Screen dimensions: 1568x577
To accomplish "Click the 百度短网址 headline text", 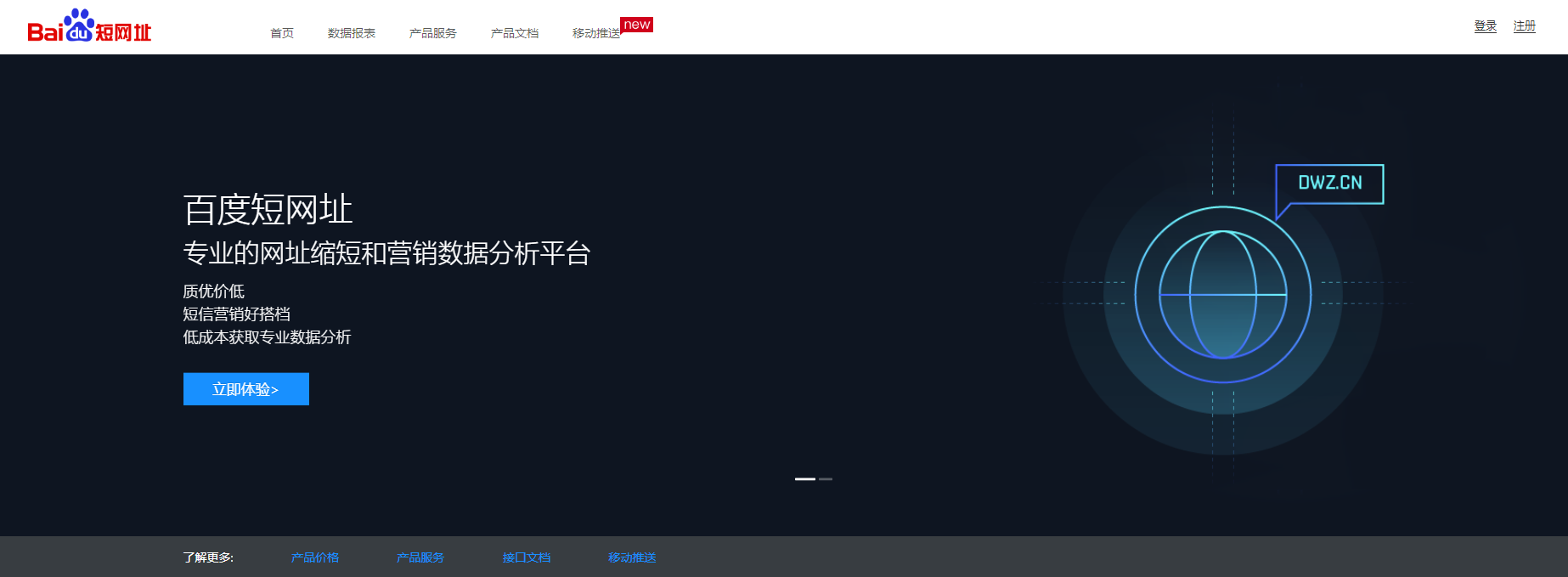I will pos(268,209).
